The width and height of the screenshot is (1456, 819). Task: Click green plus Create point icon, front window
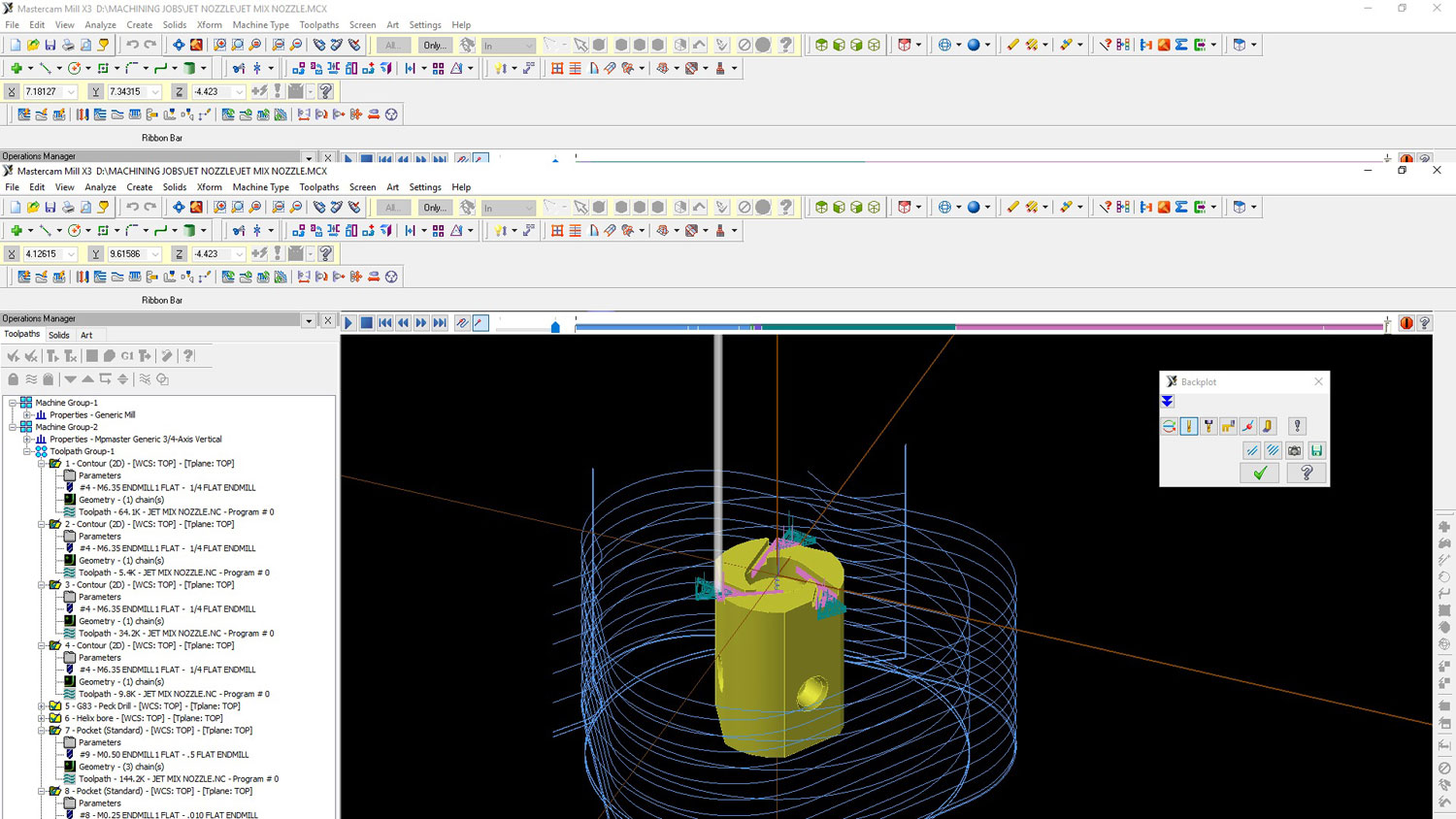click(17, 230)
